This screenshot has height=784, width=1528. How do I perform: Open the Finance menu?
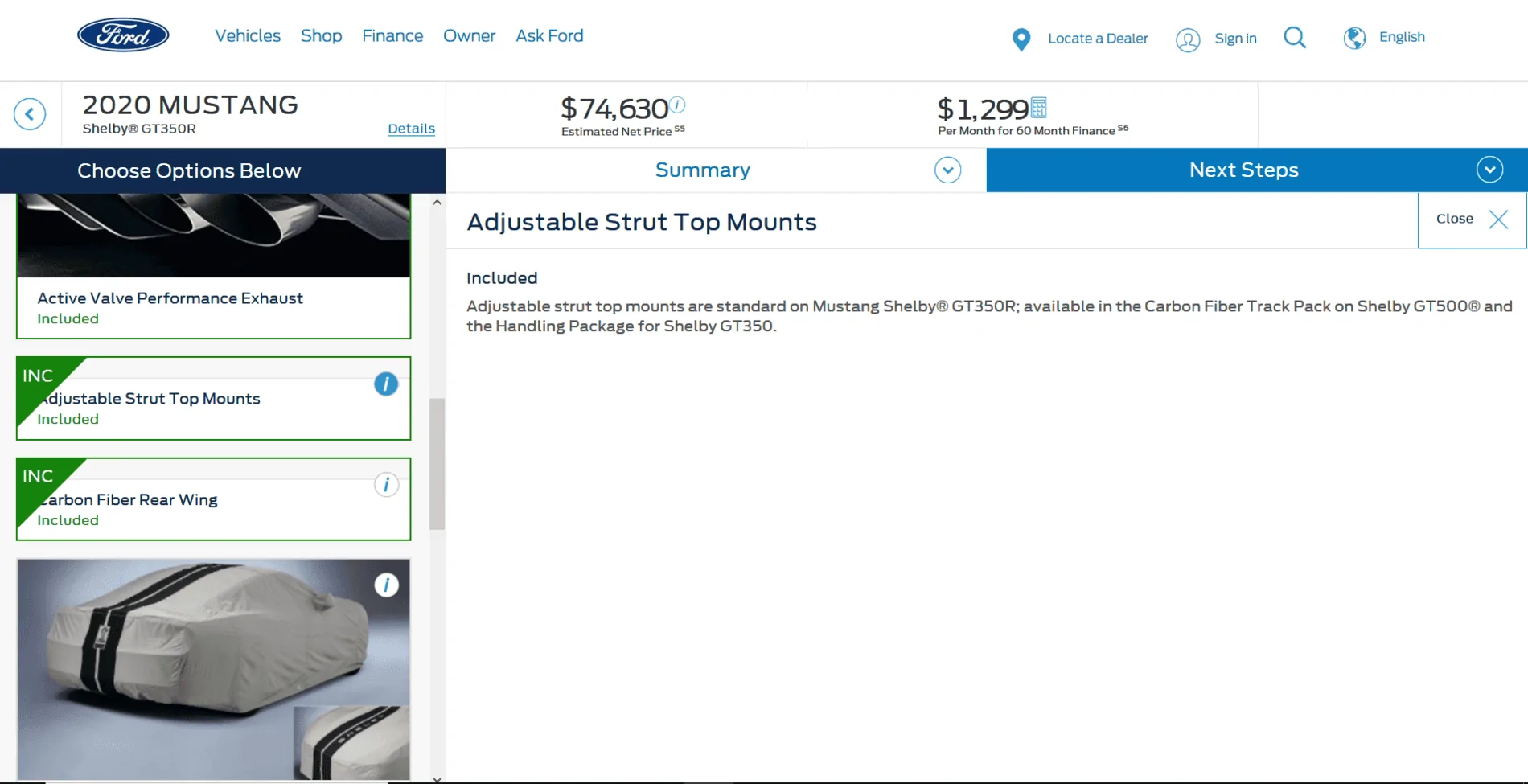[x=392, y=35]
